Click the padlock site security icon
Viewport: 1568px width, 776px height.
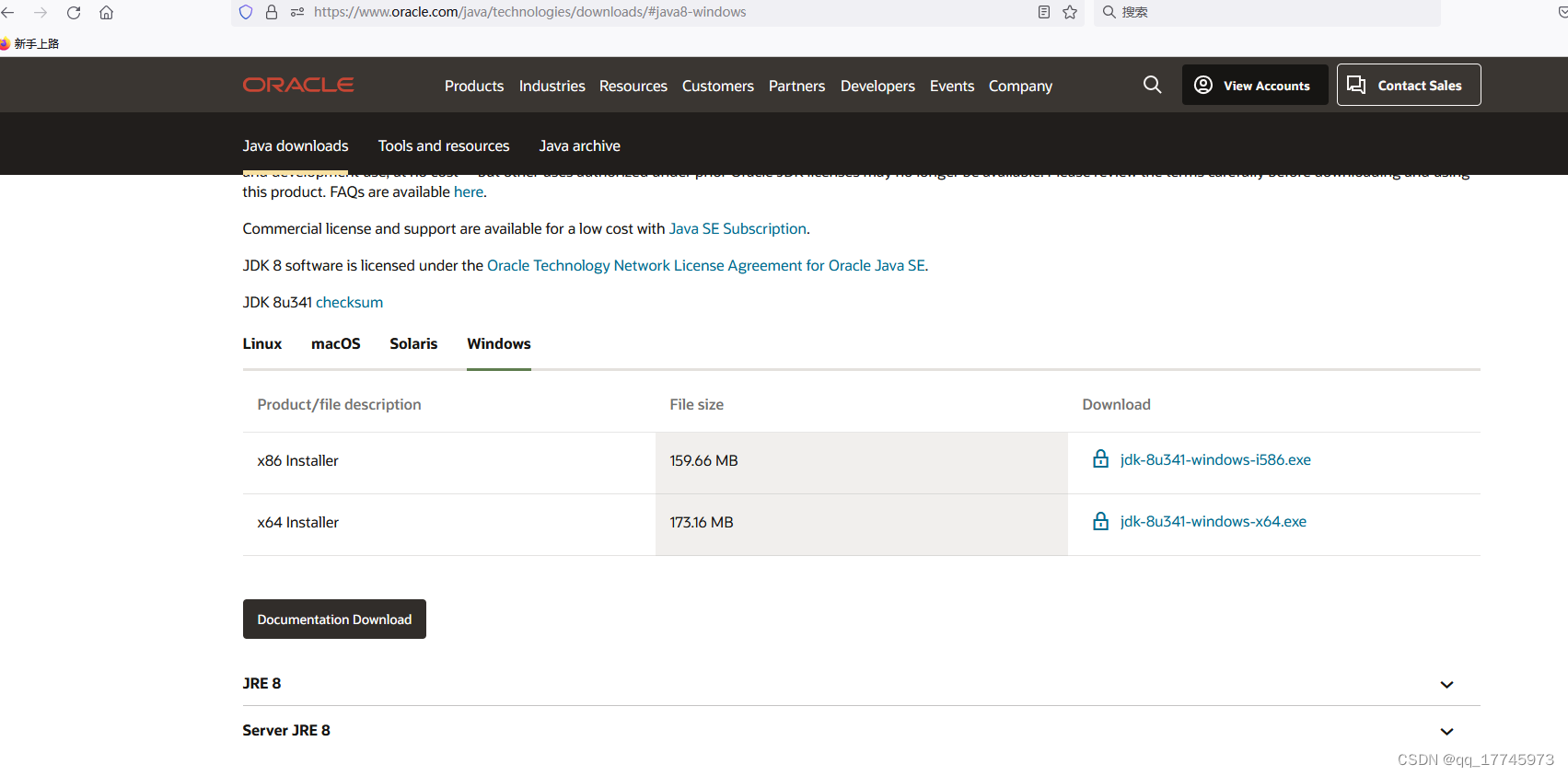click(x=272, y=12)
